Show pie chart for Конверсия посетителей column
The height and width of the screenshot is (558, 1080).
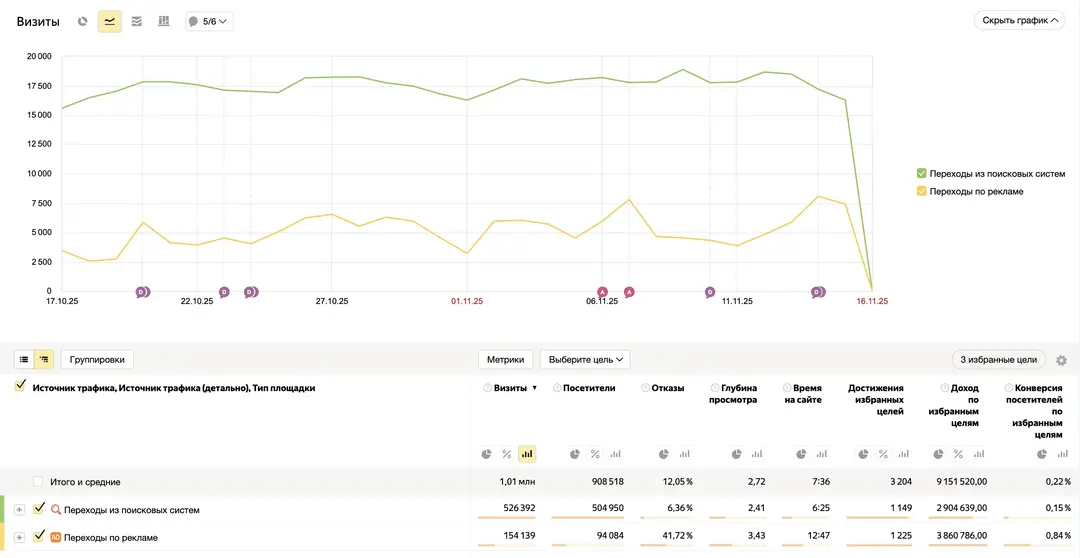point(1042,454)
